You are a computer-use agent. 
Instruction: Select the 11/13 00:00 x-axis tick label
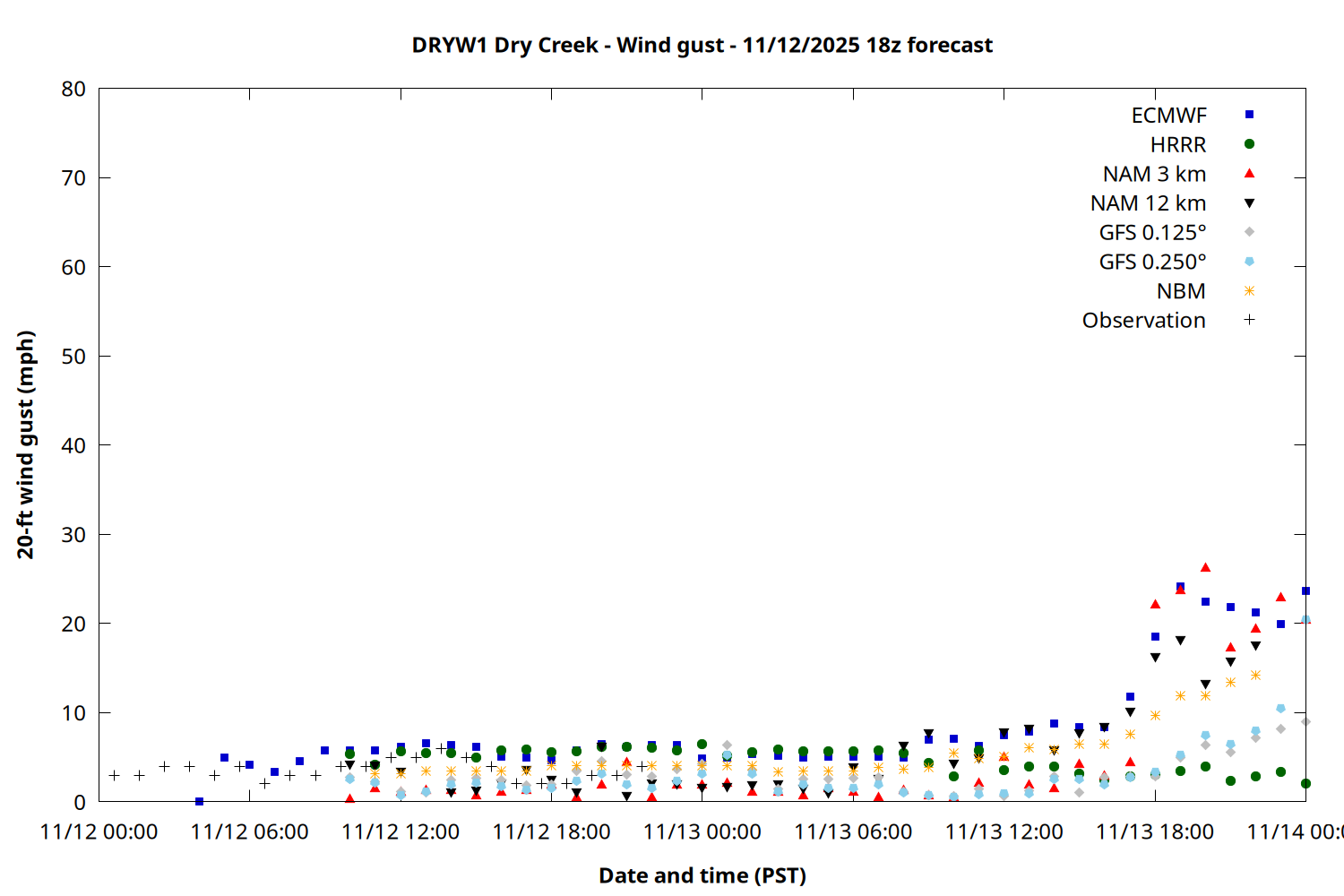click(702, 832)
